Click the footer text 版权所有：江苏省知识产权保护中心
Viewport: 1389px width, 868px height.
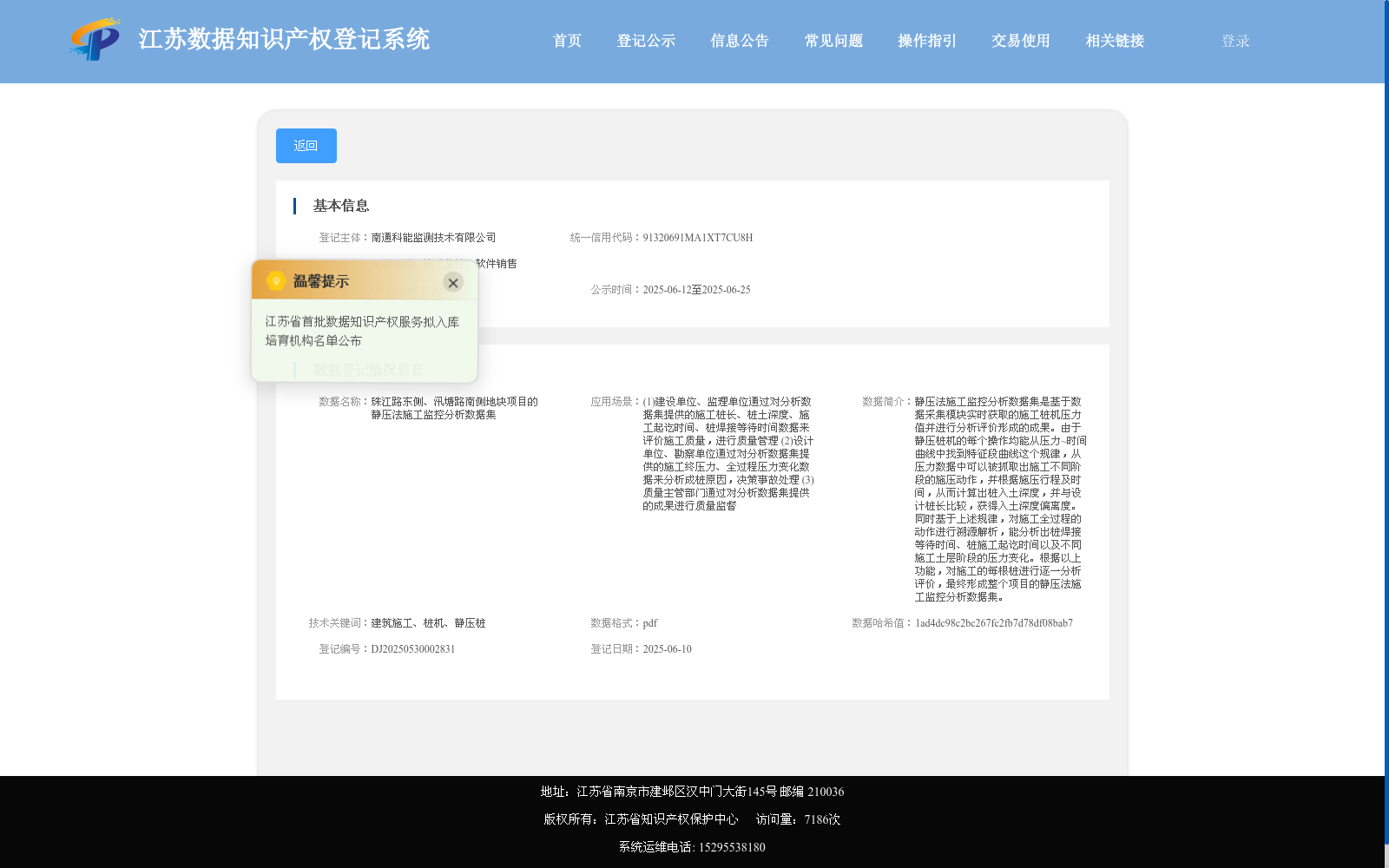coord(641,819)
